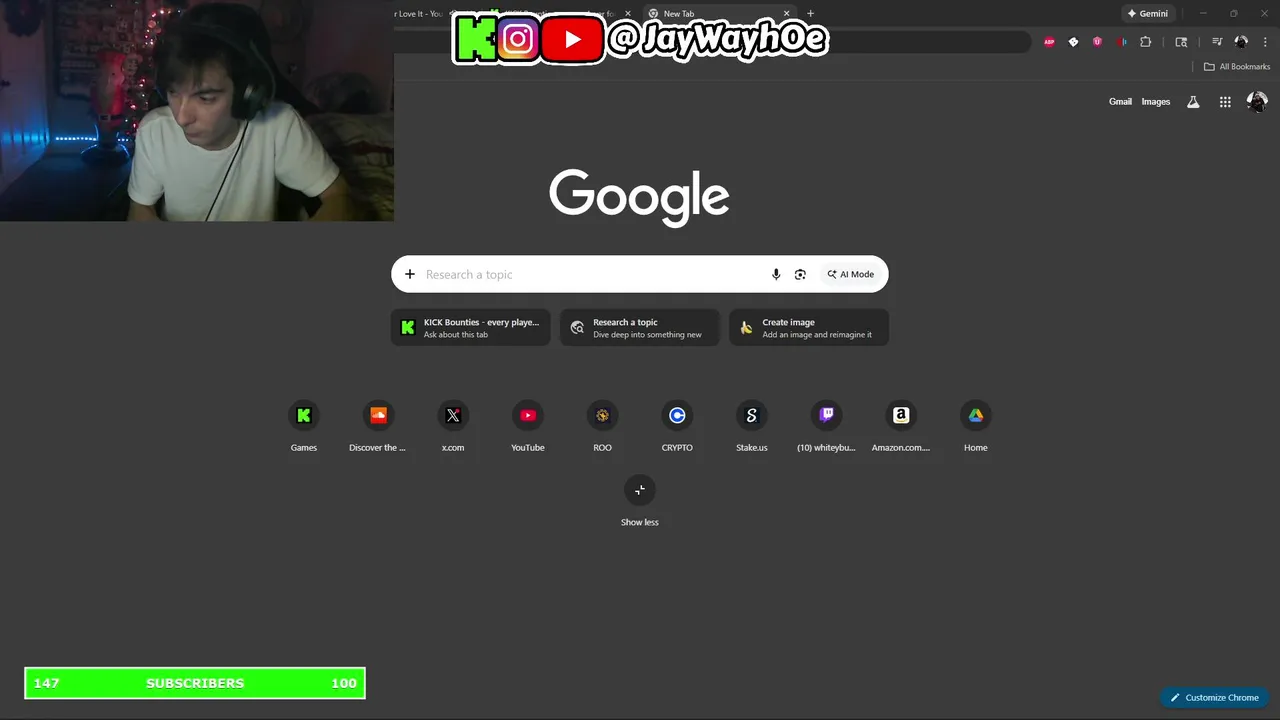This screenshot has height=720, width=1280.
Task: Open Google apps grid
Action: pos(1225,102)
